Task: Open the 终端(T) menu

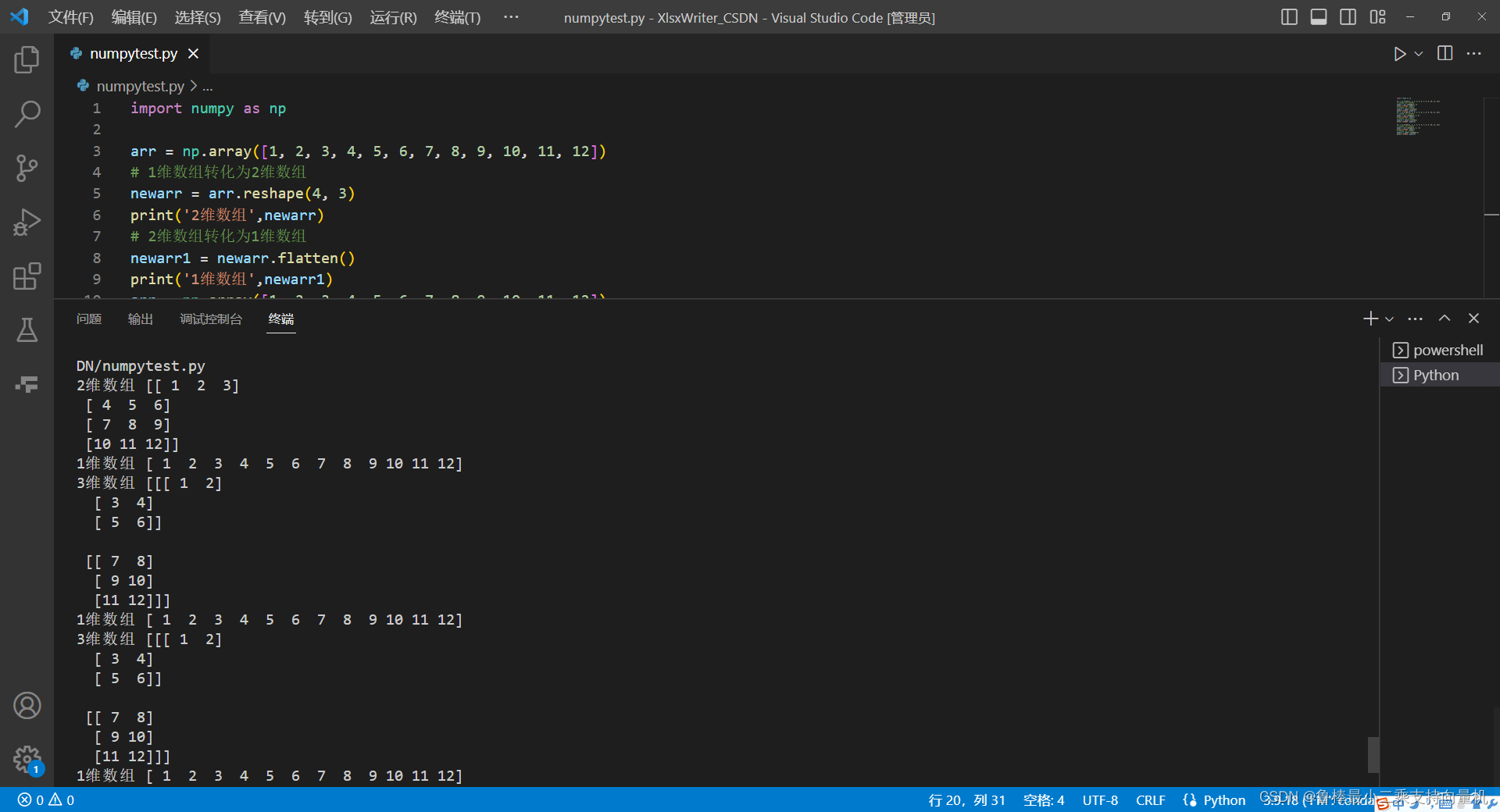Action: [x=457, y=17]
